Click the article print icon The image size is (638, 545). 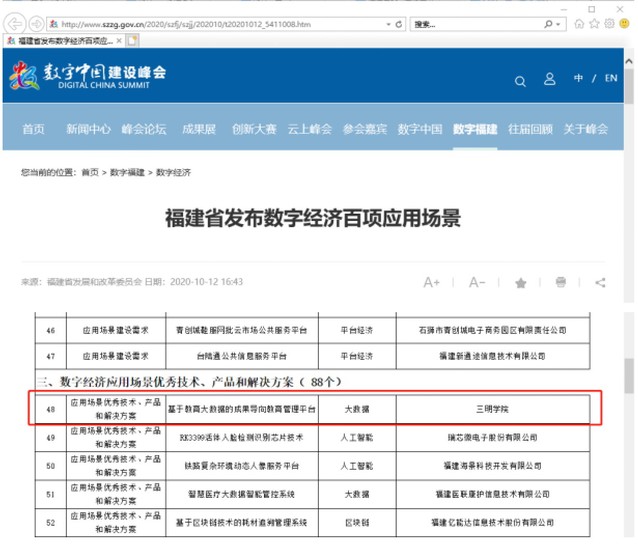(561, 283)
